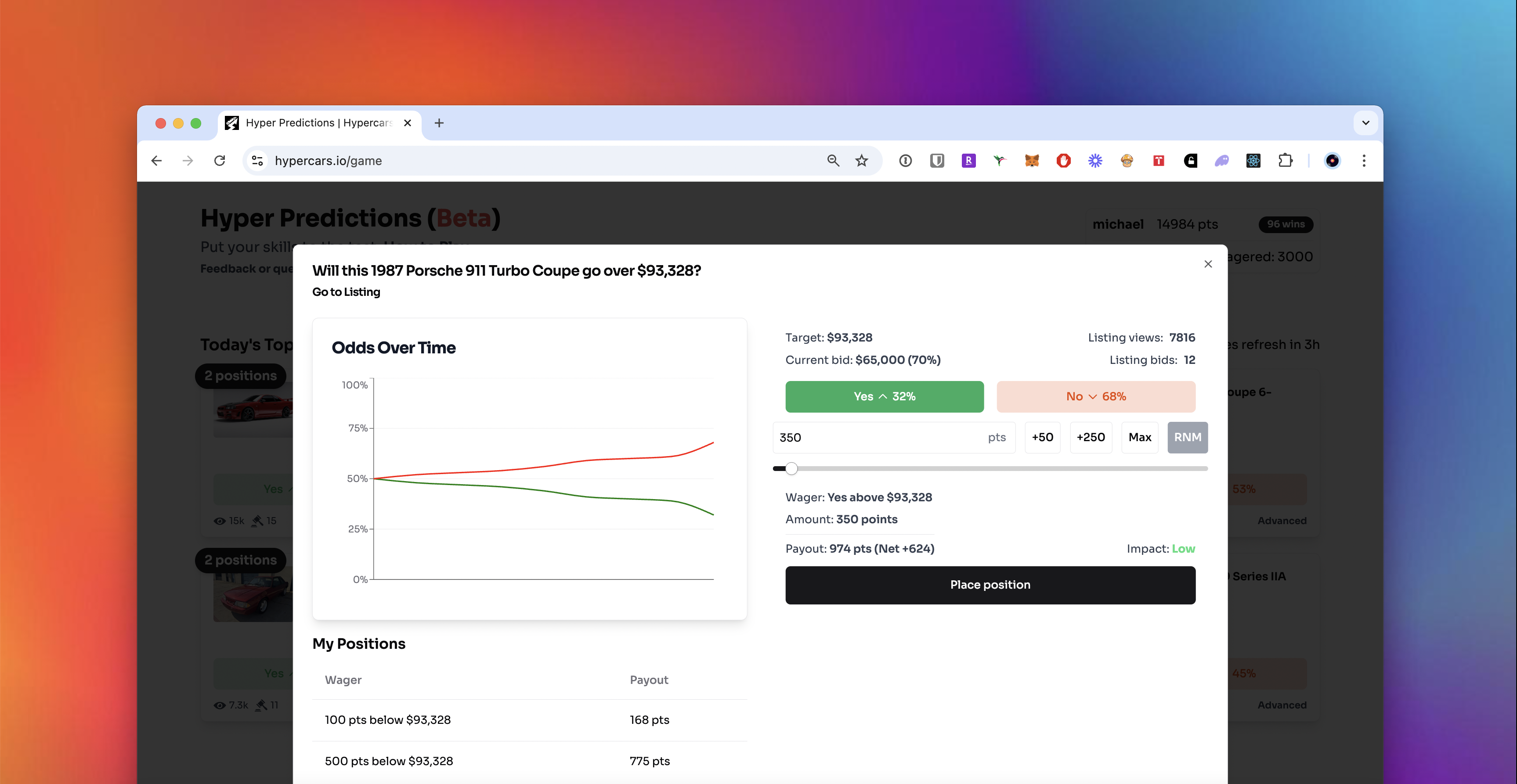This screenshot has height=784, width=1517.
Task: Bookmark this page with the star icon
Action: (x=862, y=161)
